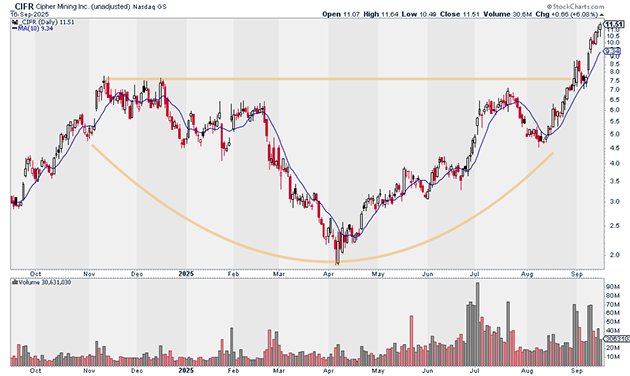Select the High 11.64 value

(x=381, y=14)
